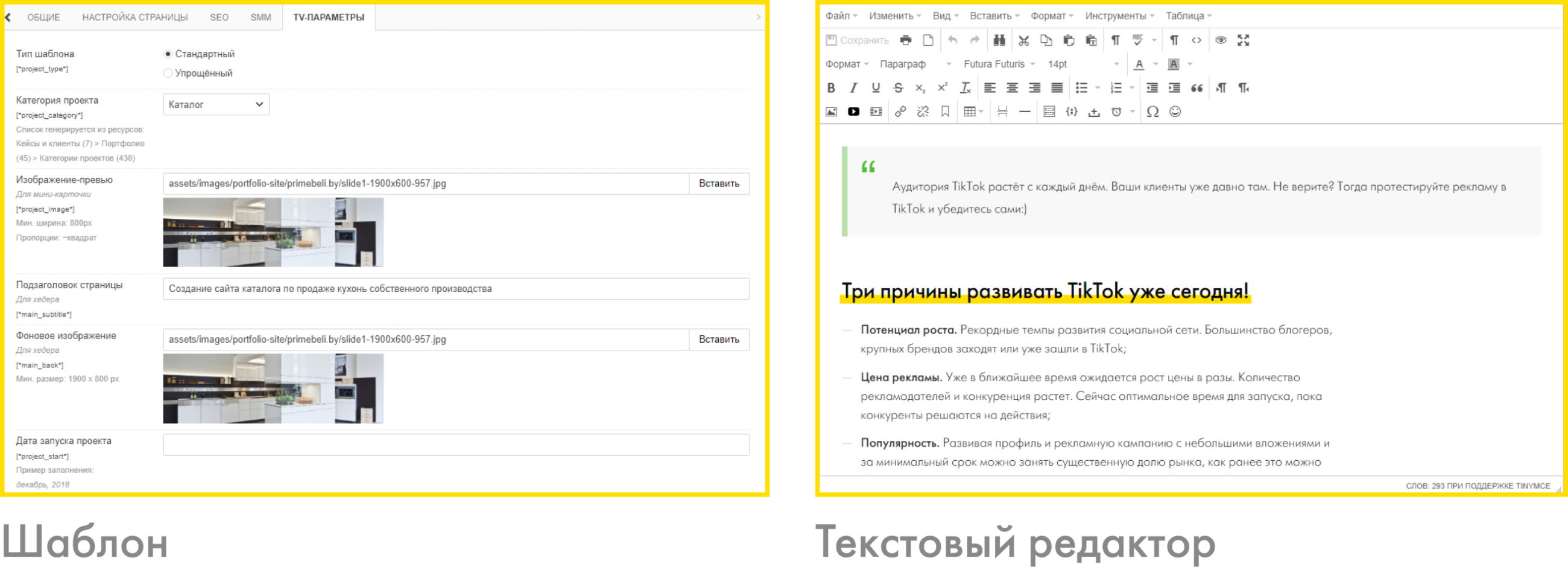Open the 14pt font size dropdown
Screen dimensions: 1568x573
click(x=1083, y=64)
